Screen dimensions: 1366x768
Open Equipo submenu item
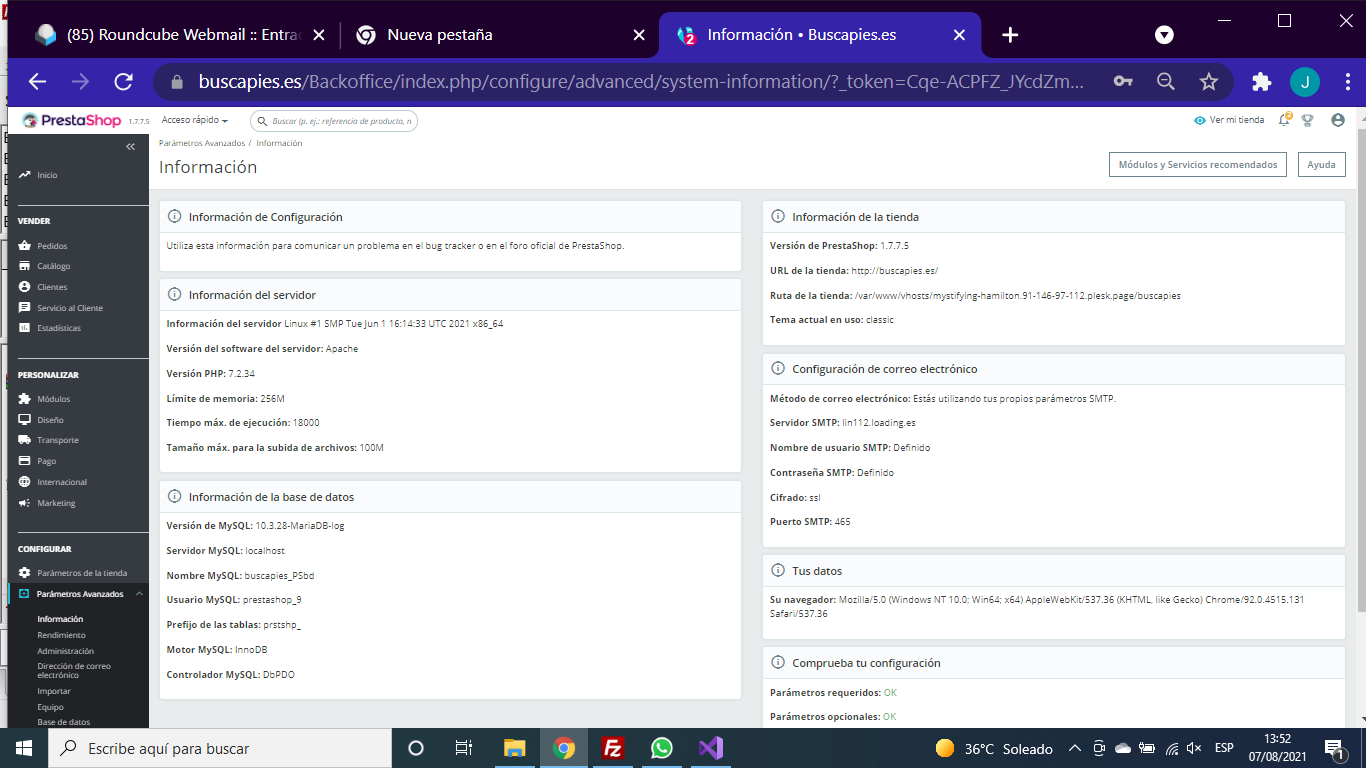[50, 707]
